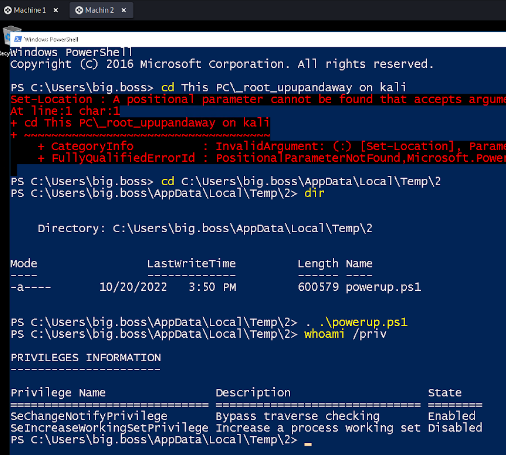Click the Machine1 tab icon
The height and width of the screenshot is (455, 506).
(8, 10)
